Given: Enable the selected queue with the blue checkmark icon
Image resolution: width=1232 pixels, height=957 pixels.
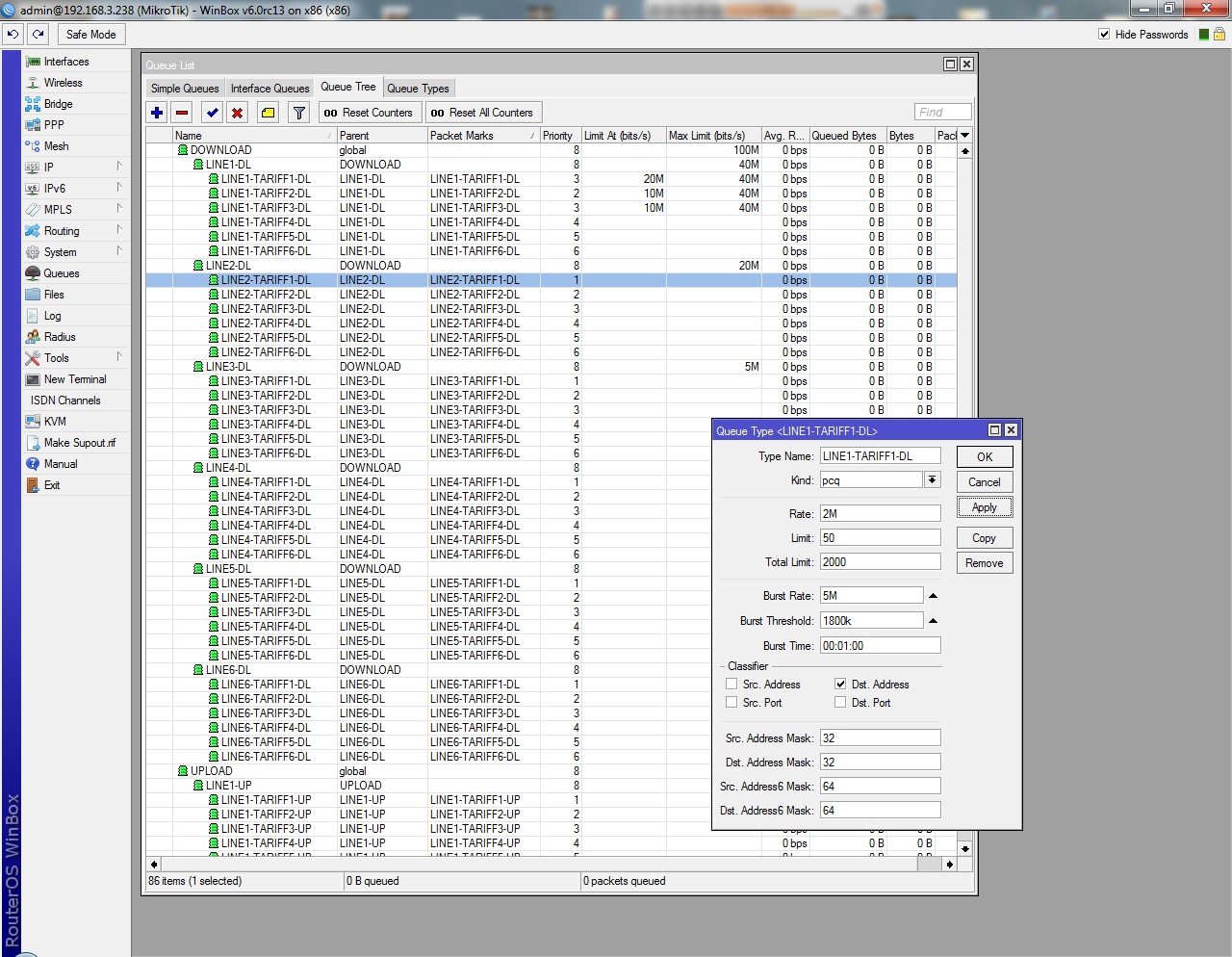Looking at the screenshot, I should [213, 113].
